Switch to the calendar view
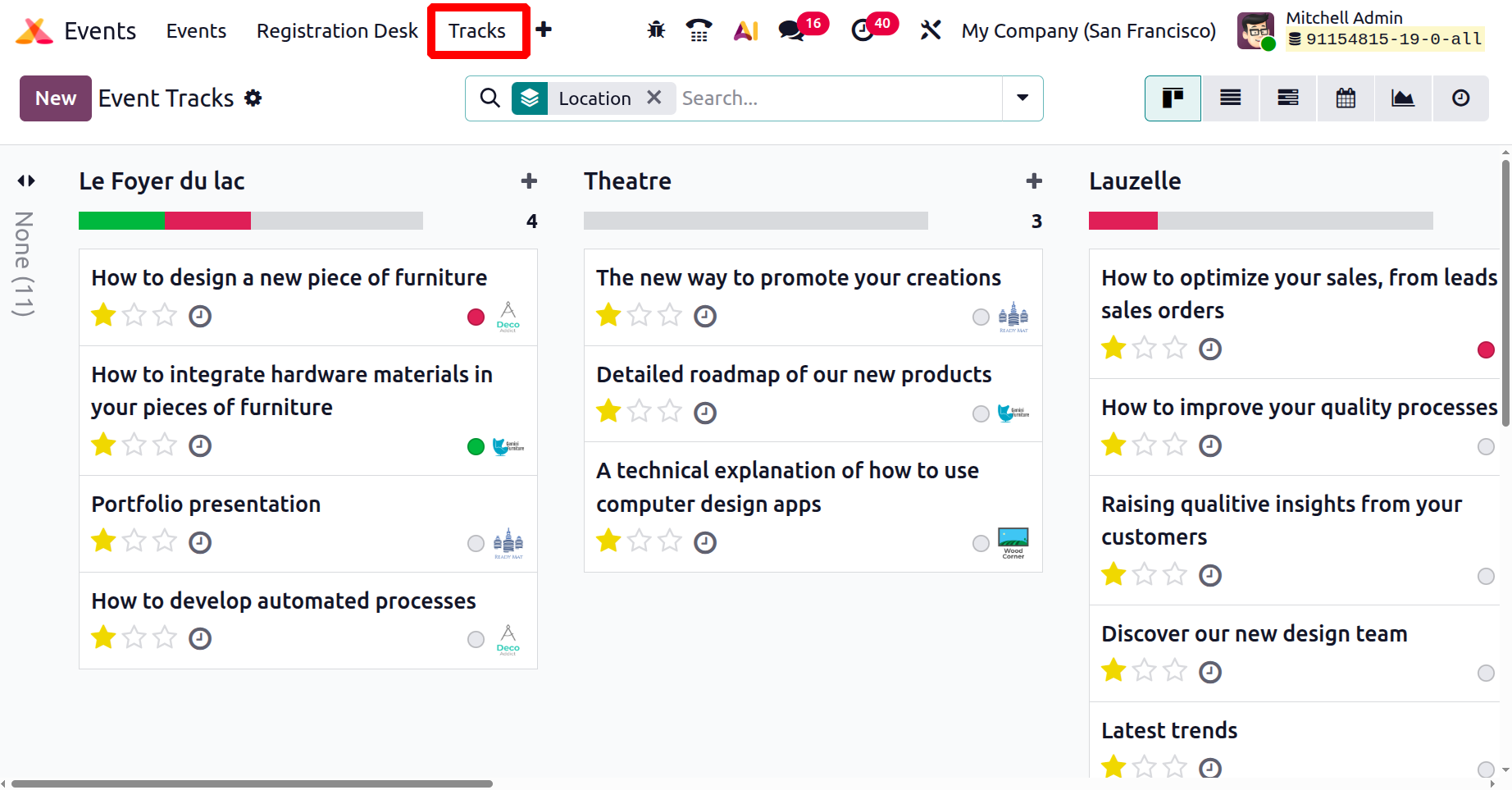This screenshot has height=790, width=1512. tap(1346, 98)
